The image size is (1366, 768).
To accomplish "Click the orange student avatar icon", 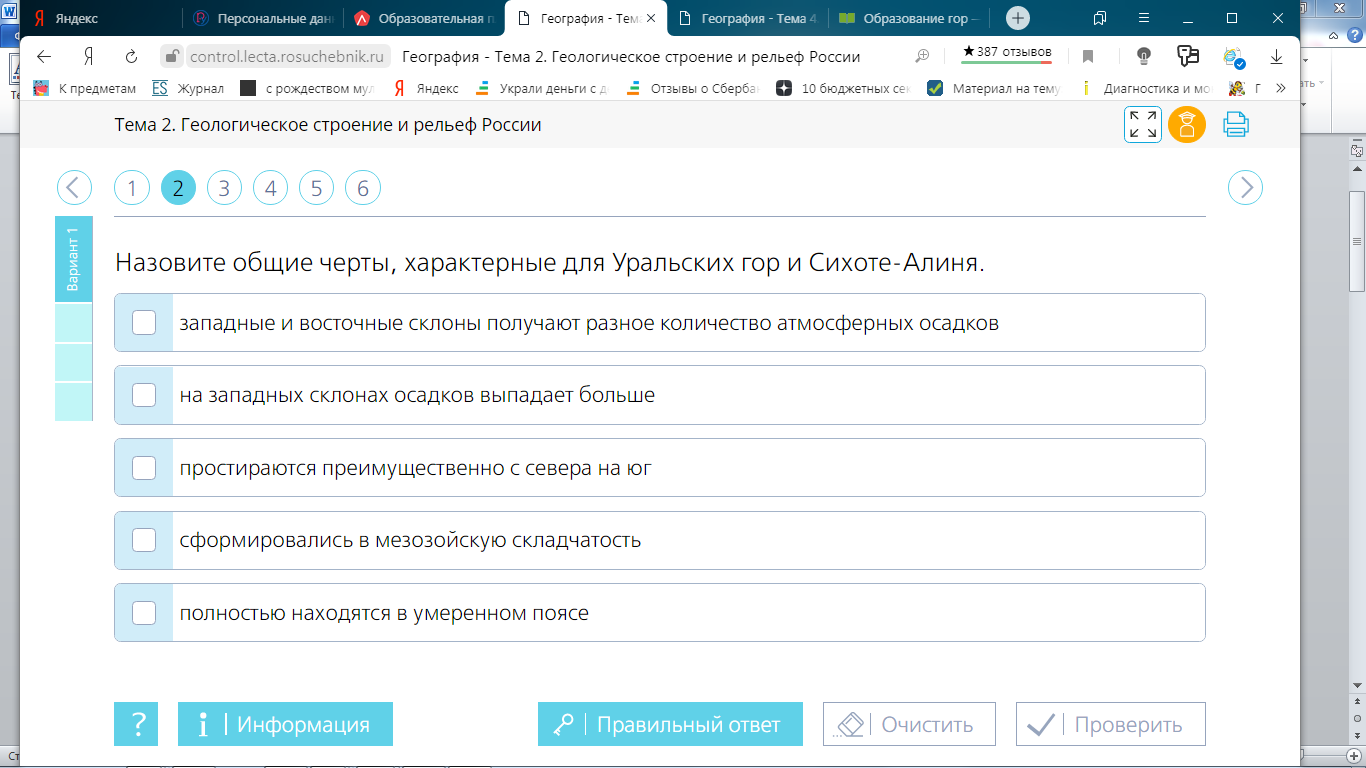I will [1187, 125].
